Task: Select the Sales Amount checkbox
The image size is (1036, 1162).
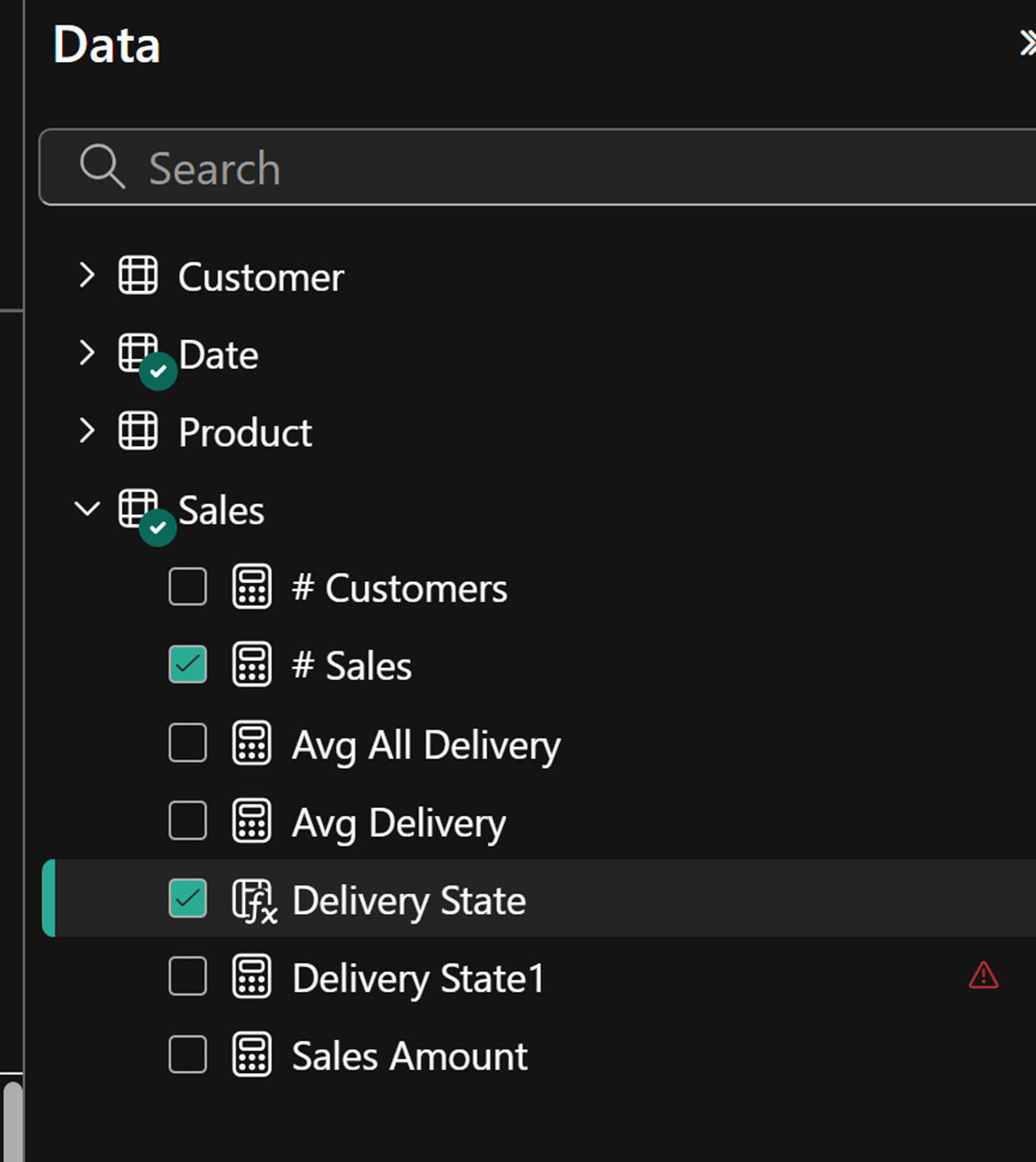Action: pos(188,1055)
